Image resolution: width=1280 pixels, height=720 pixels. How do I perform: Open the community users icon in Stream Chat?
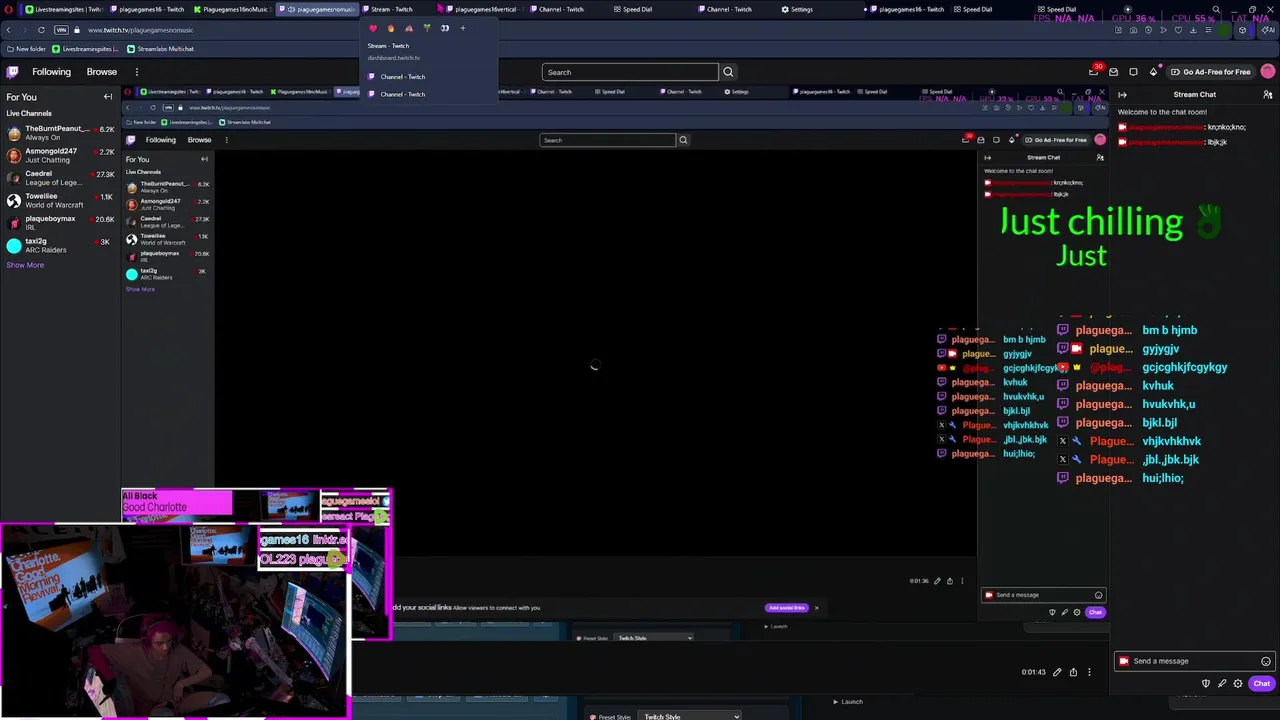pyautogui.click(x=1268, y=95)
